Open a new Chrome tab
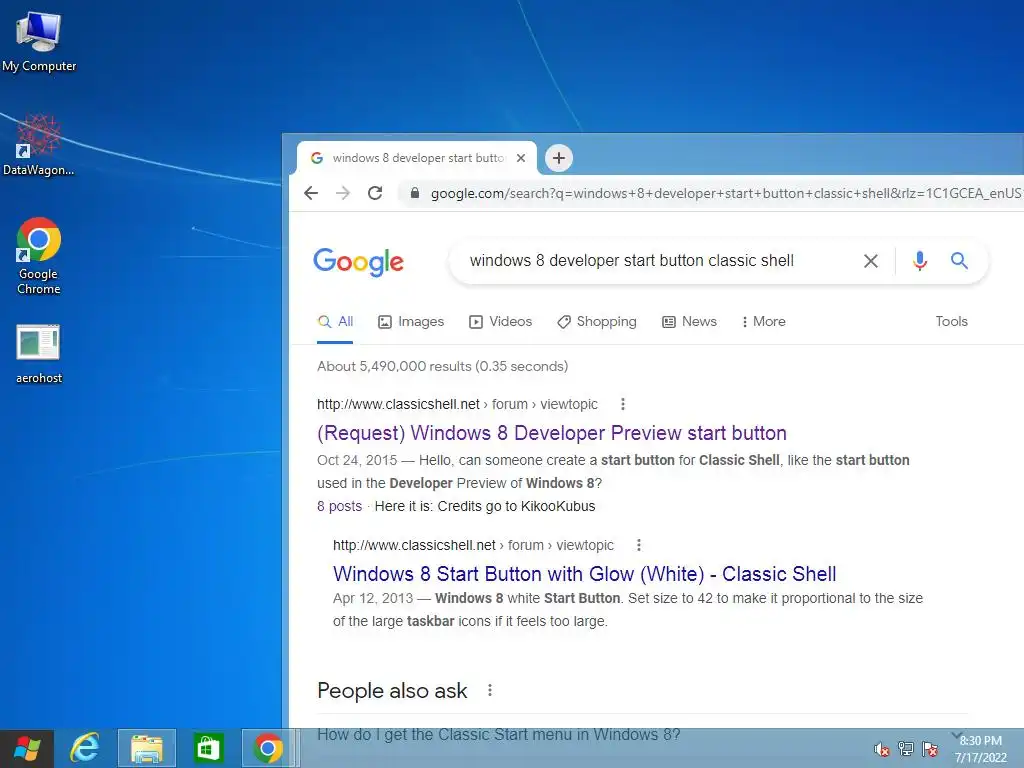 [559, 157]
